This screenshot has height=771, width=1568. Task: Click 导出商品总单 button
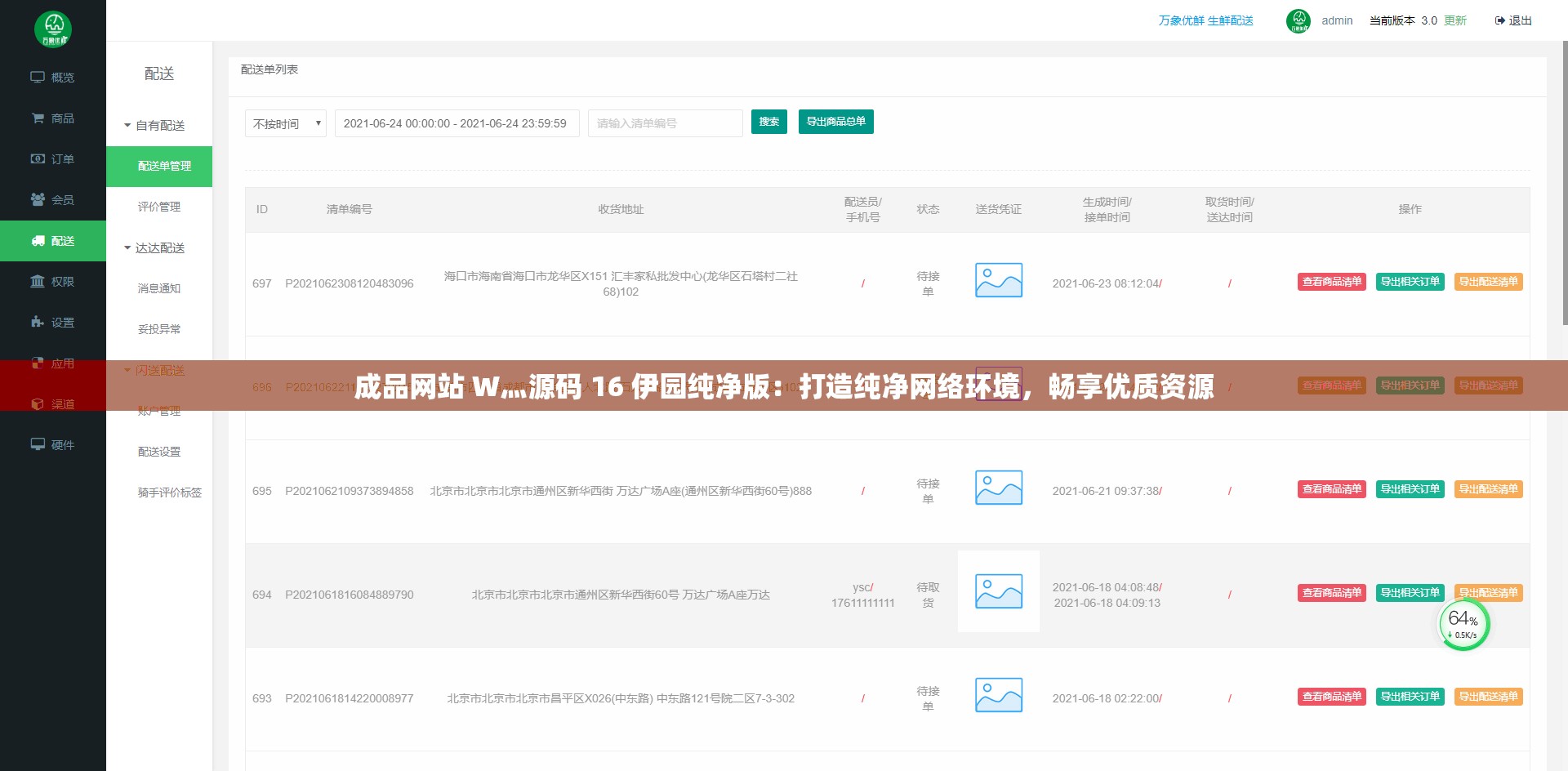836,122
